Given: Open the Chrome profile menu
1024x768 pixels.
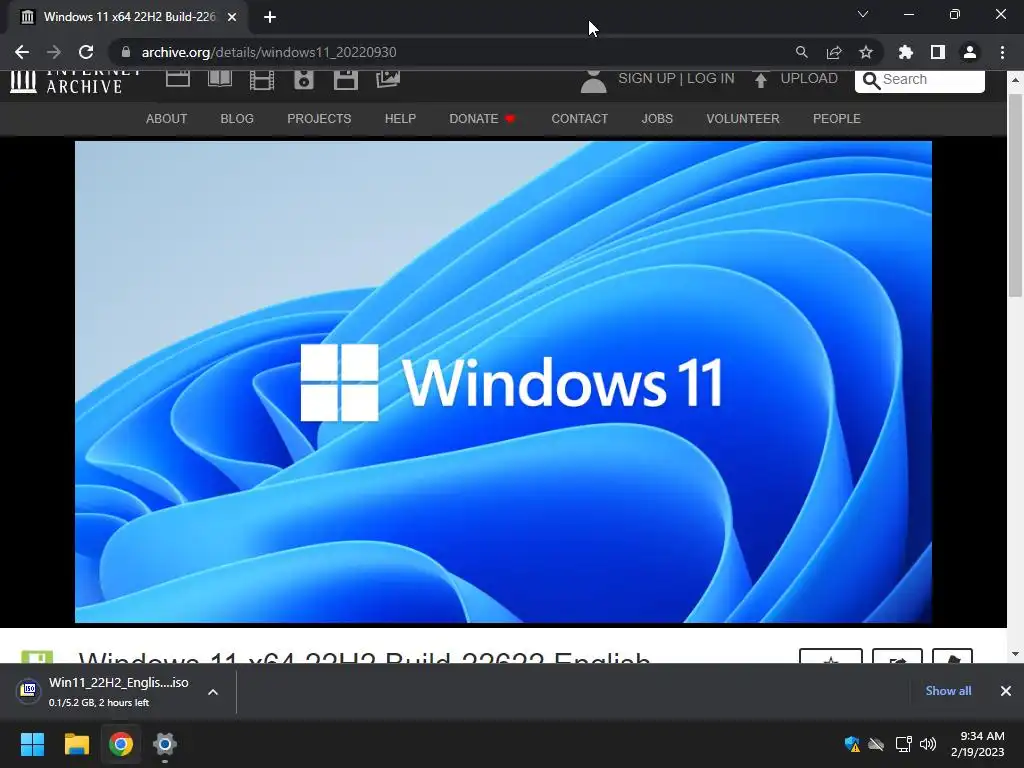Looking at the screenshot, I should click(970, 52).
